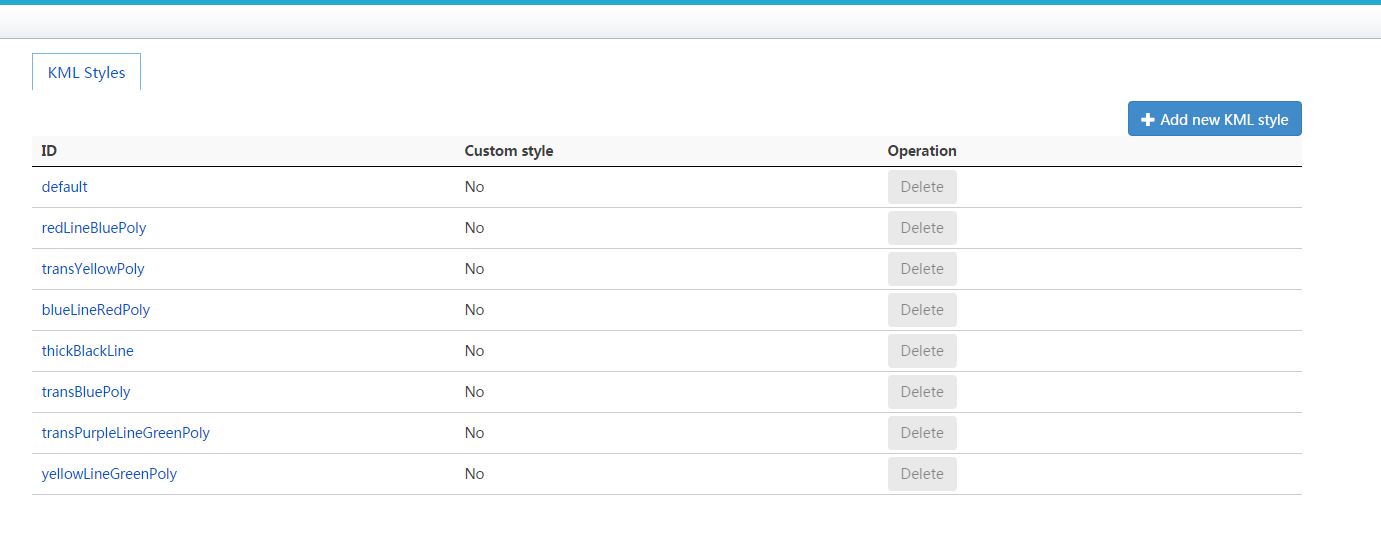This screenshot has height=551, width=1381.
Task: Click the Add new KML style button
Action: pos(1214,119)
